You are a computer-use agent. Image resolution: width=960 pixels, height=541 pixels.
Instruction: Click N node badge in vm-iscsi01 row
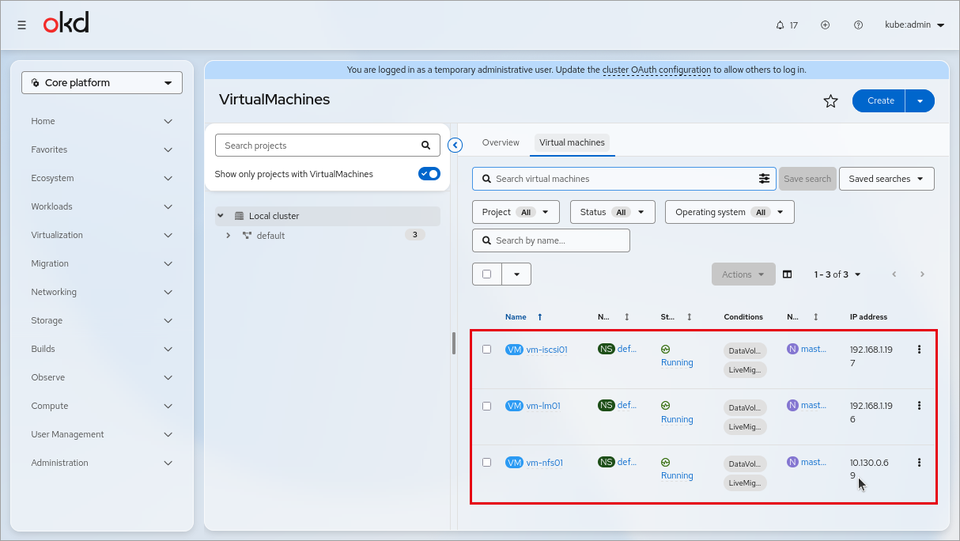click(792, 349)
